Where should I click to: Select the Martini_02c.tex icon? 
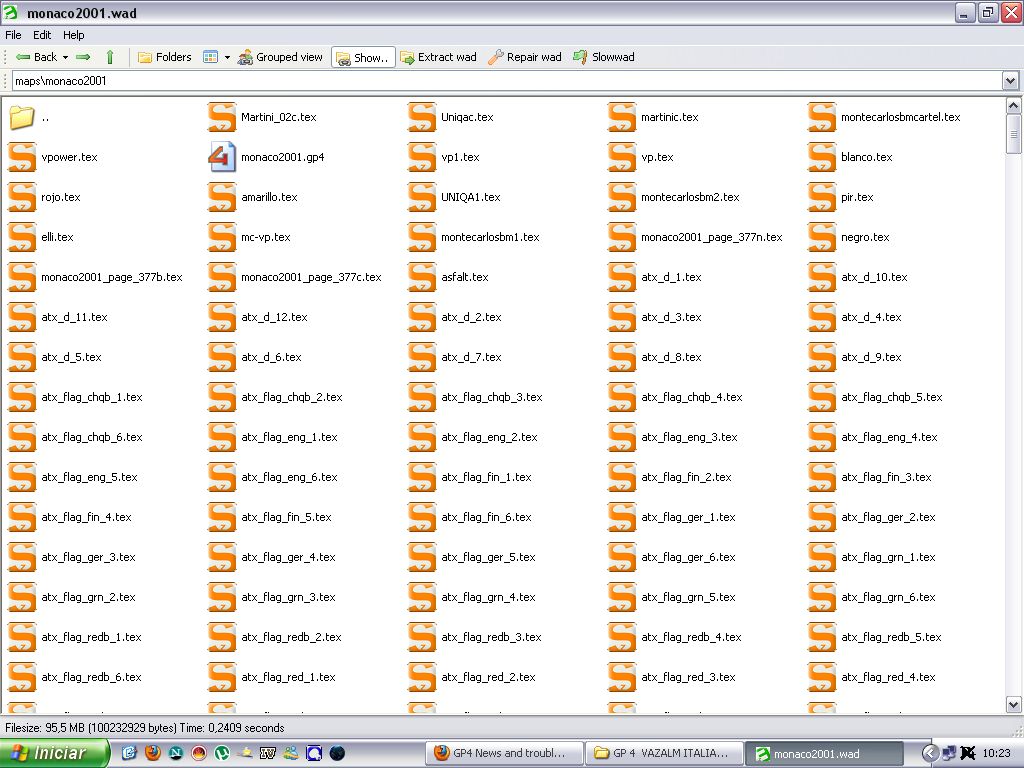point(221,118)
